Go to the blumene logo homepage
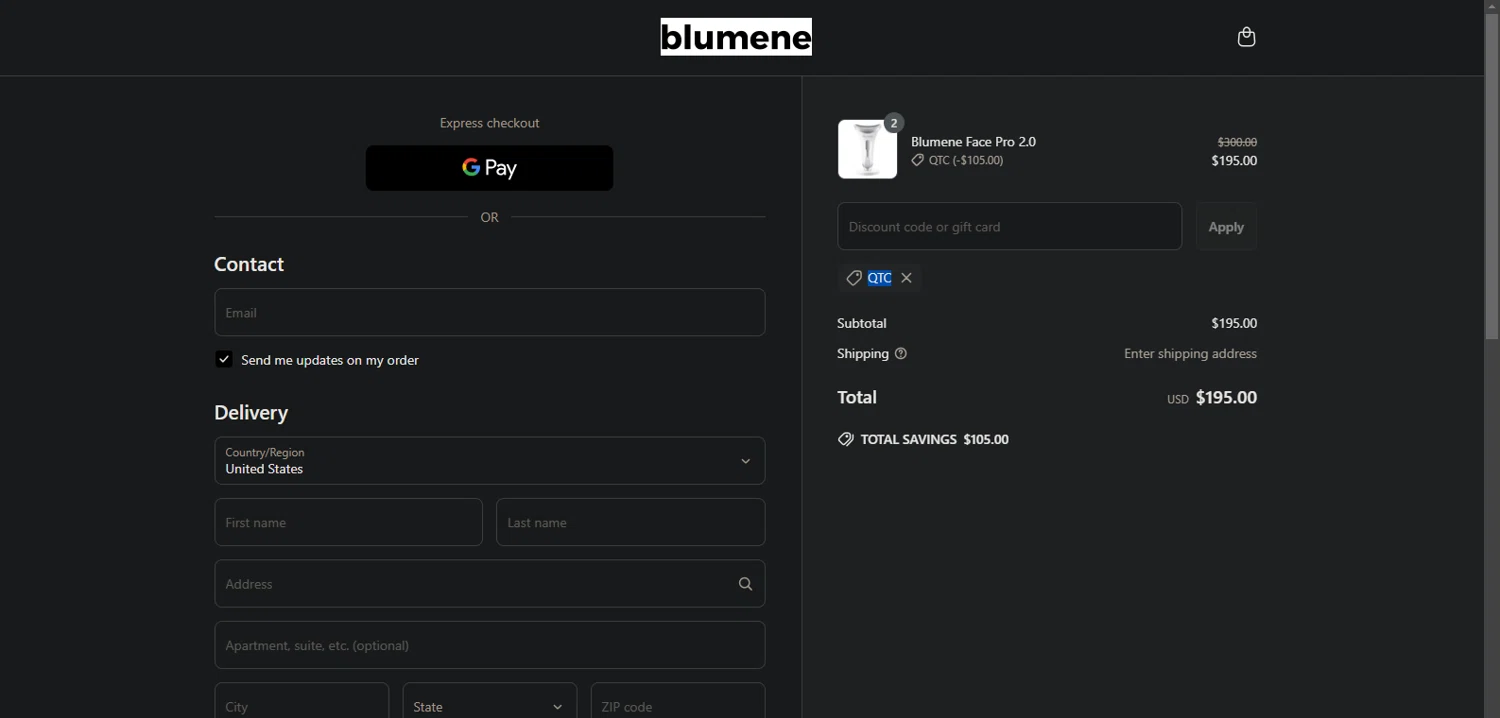 pos(736,37)
